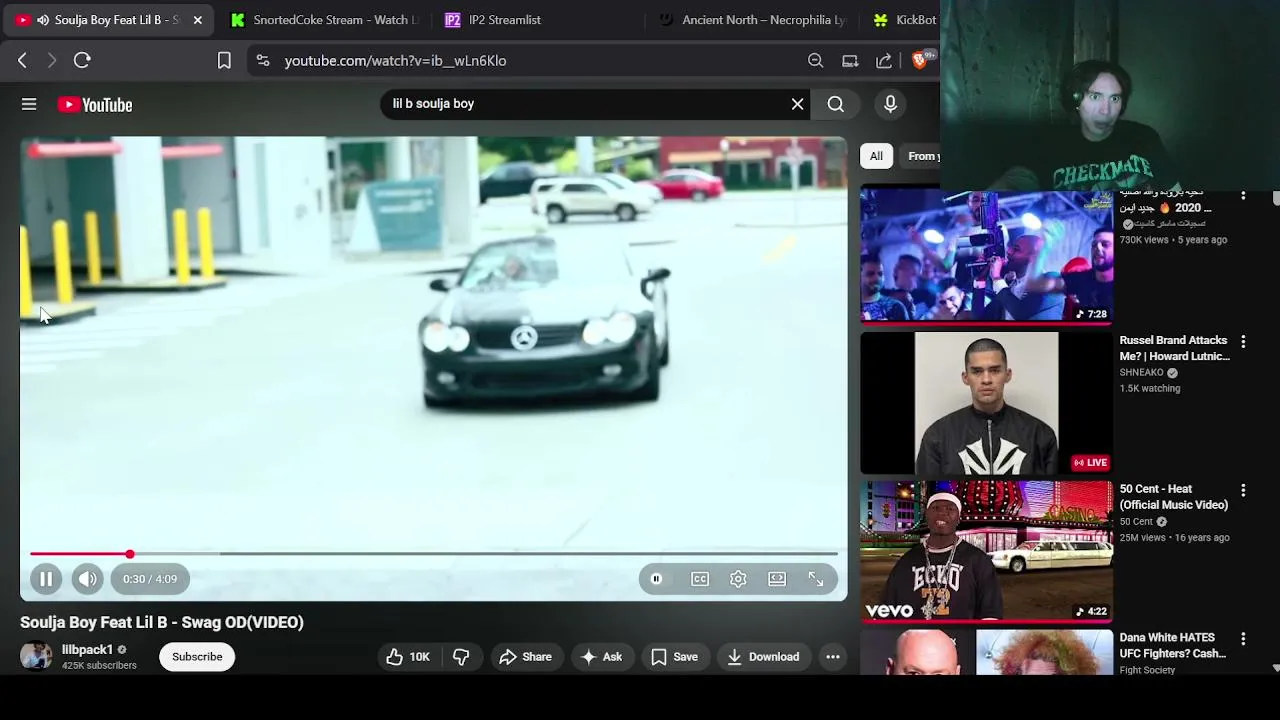The height and width of the screenshot is (720, 1280).
Task: Switch to KickBot tab
Action: coord(905,20)
